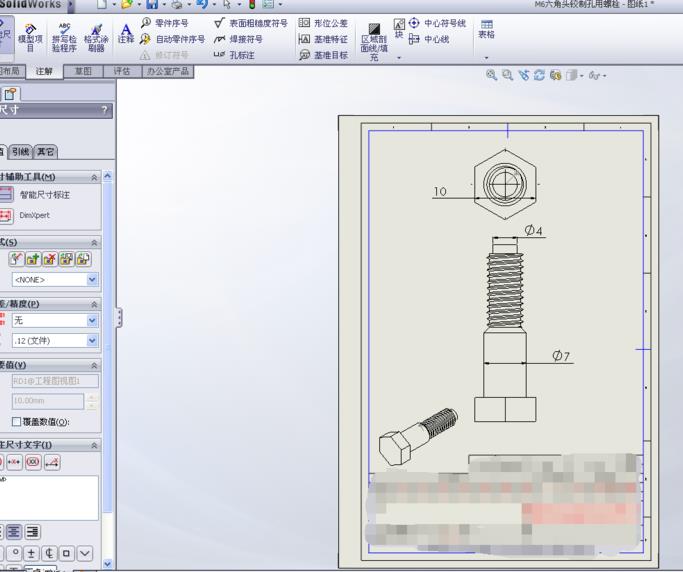The height and width of the screenshot is (572, 683).
Task: Click the 模型项目 (Model Items) tool
Action: (x=30, y=37)
